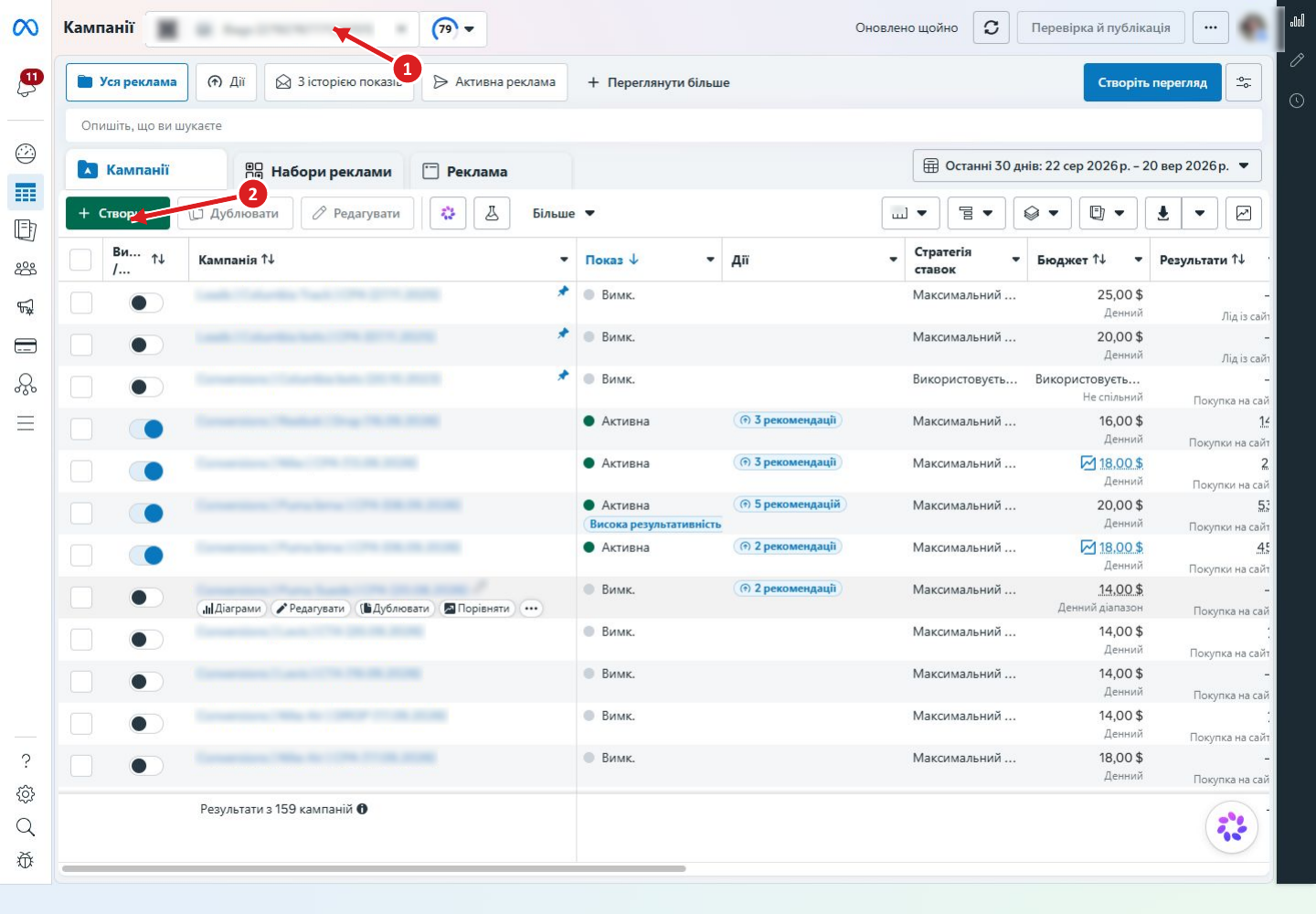1316x914 pixels.
Task: Select the Активна реклама view
Action: click(x=494, y=81)
